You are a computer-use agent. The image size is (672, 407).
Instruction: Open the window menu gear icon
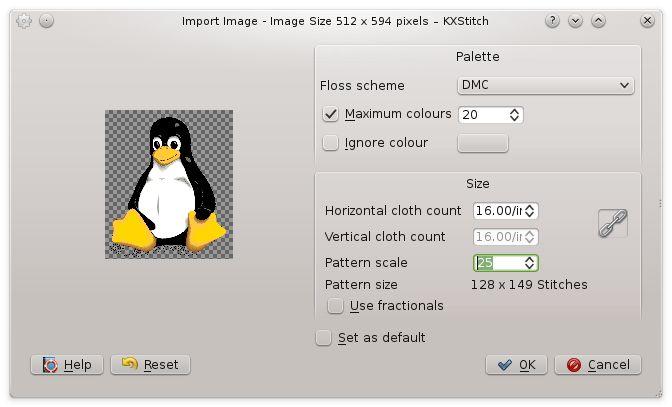coord(24,21)
